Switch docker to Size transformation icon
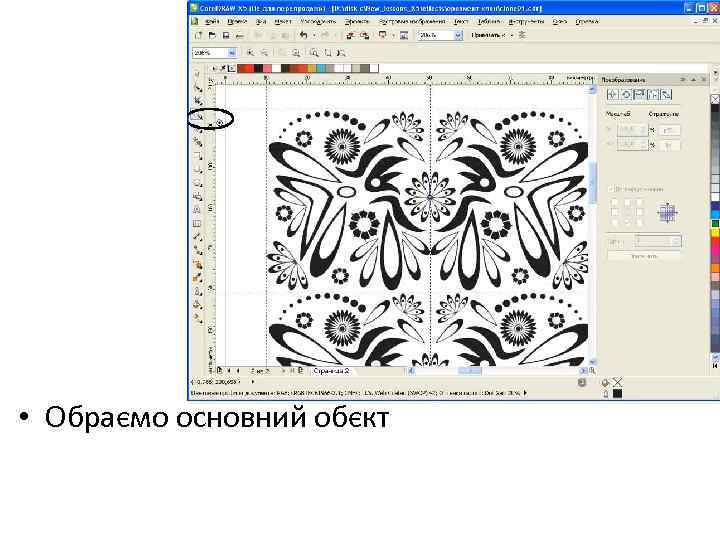The height and width of the screenshot is (540, 720). (x=652, y=95)
